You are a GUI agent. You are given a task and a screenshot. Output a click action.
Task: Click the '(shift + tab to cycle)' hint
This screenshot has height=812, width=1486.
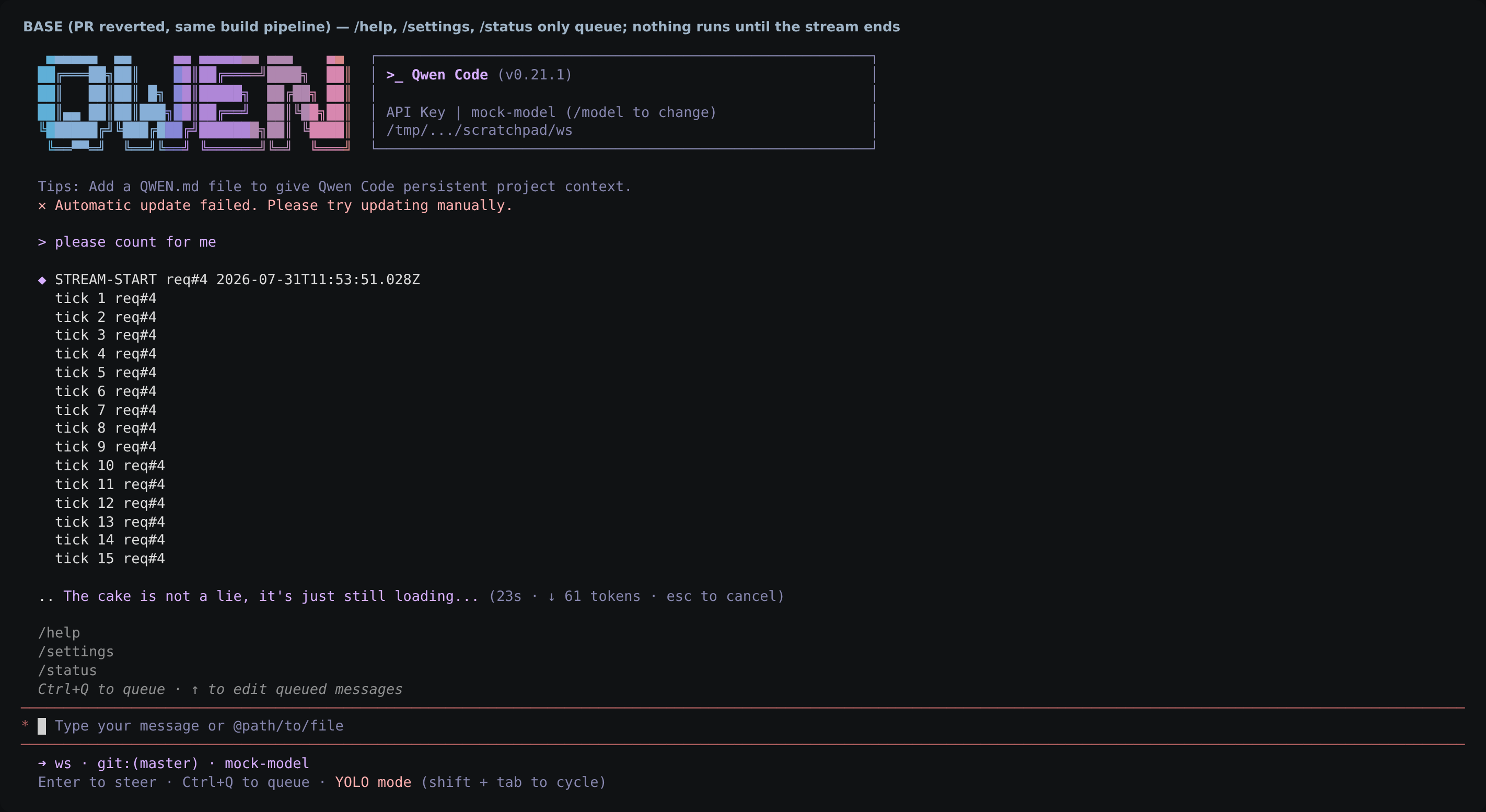click(x=514, y=783)
